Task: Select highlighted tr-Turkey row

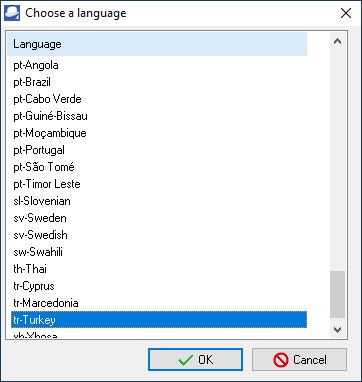Action: [159, 320]
